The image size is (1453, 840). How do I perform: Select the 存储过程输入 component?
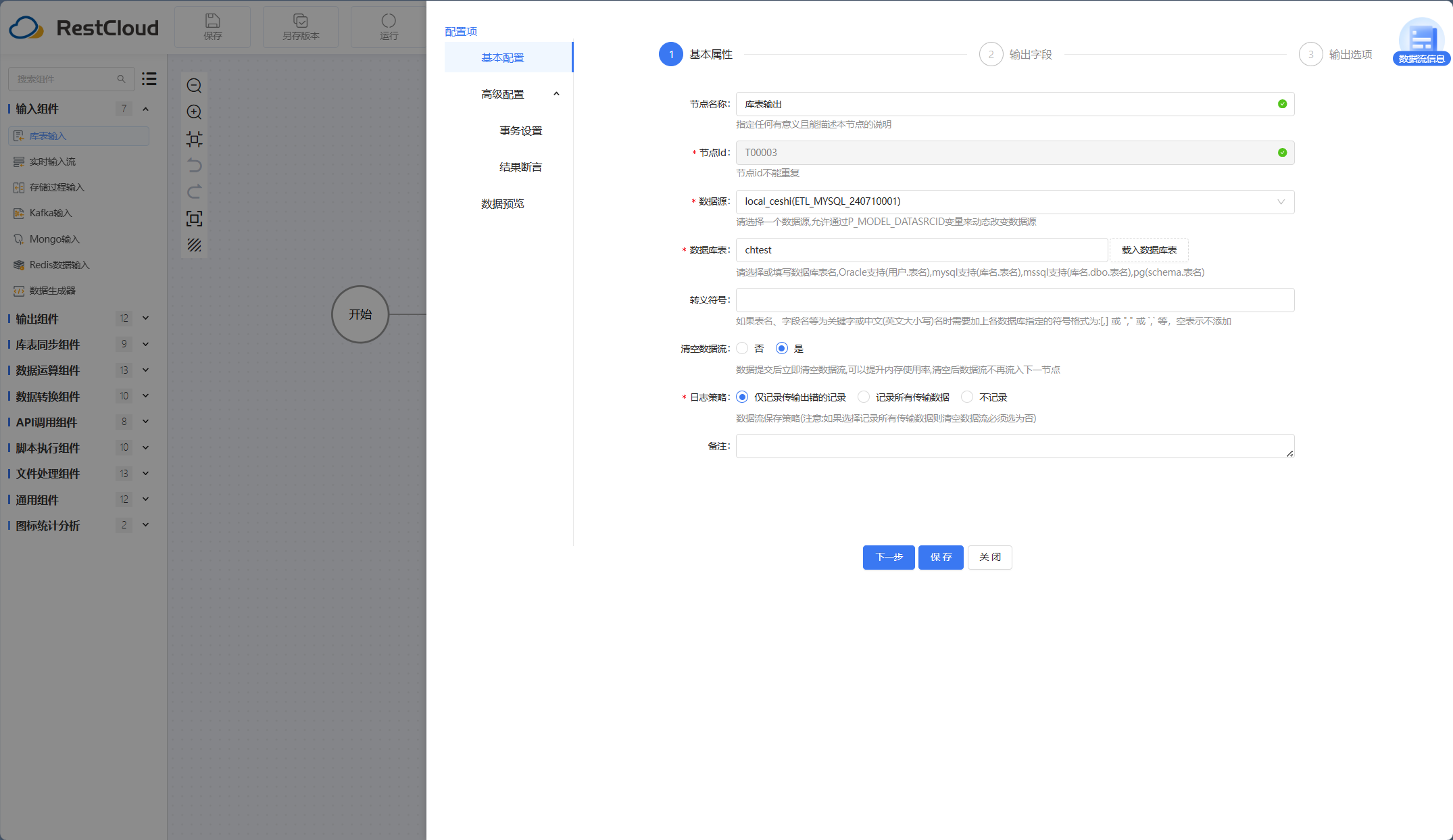[78, 187]
